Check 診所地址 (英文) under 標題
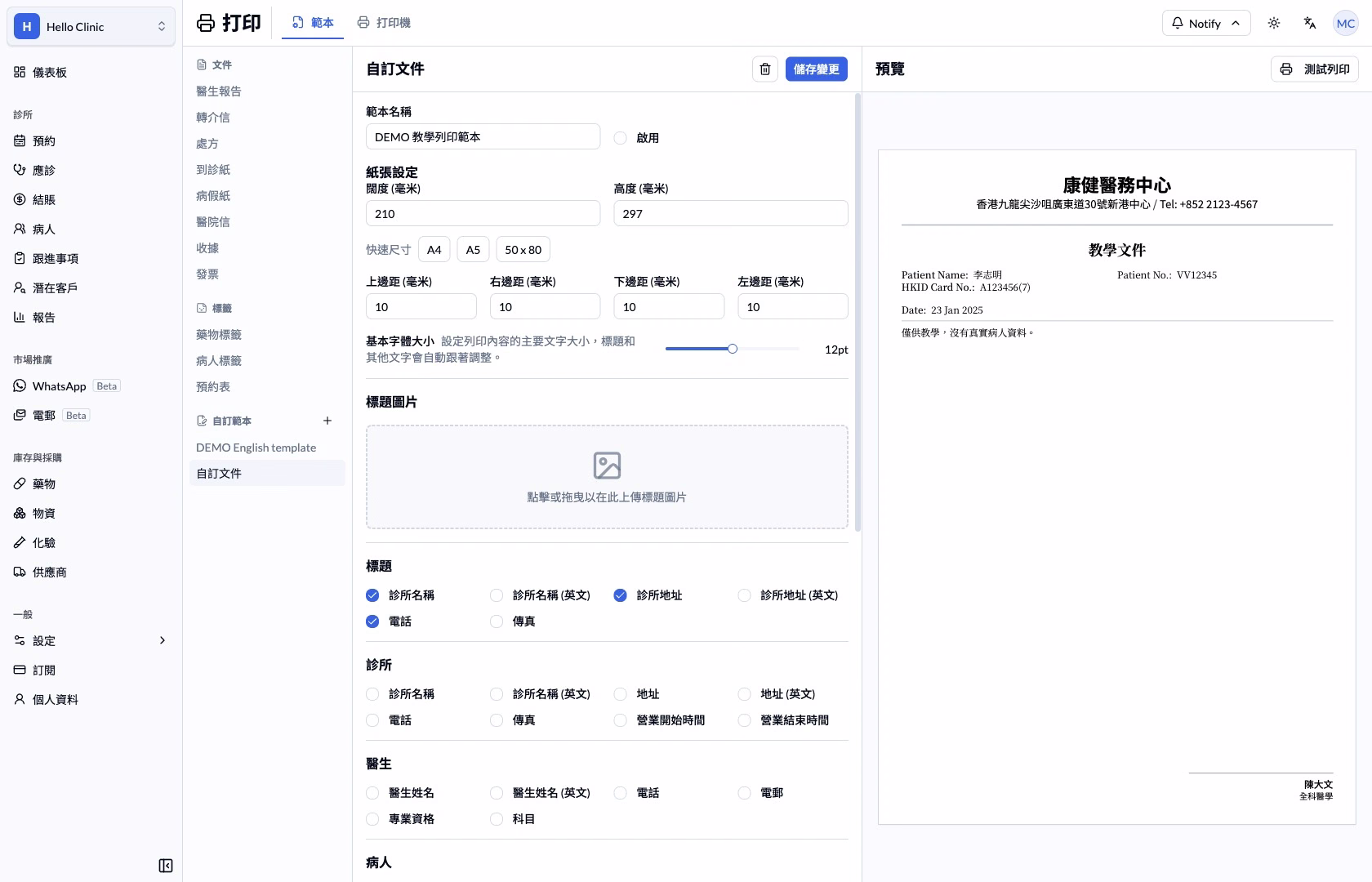Viewport: 1372px width, 882px height. click(x=744, y=595)
